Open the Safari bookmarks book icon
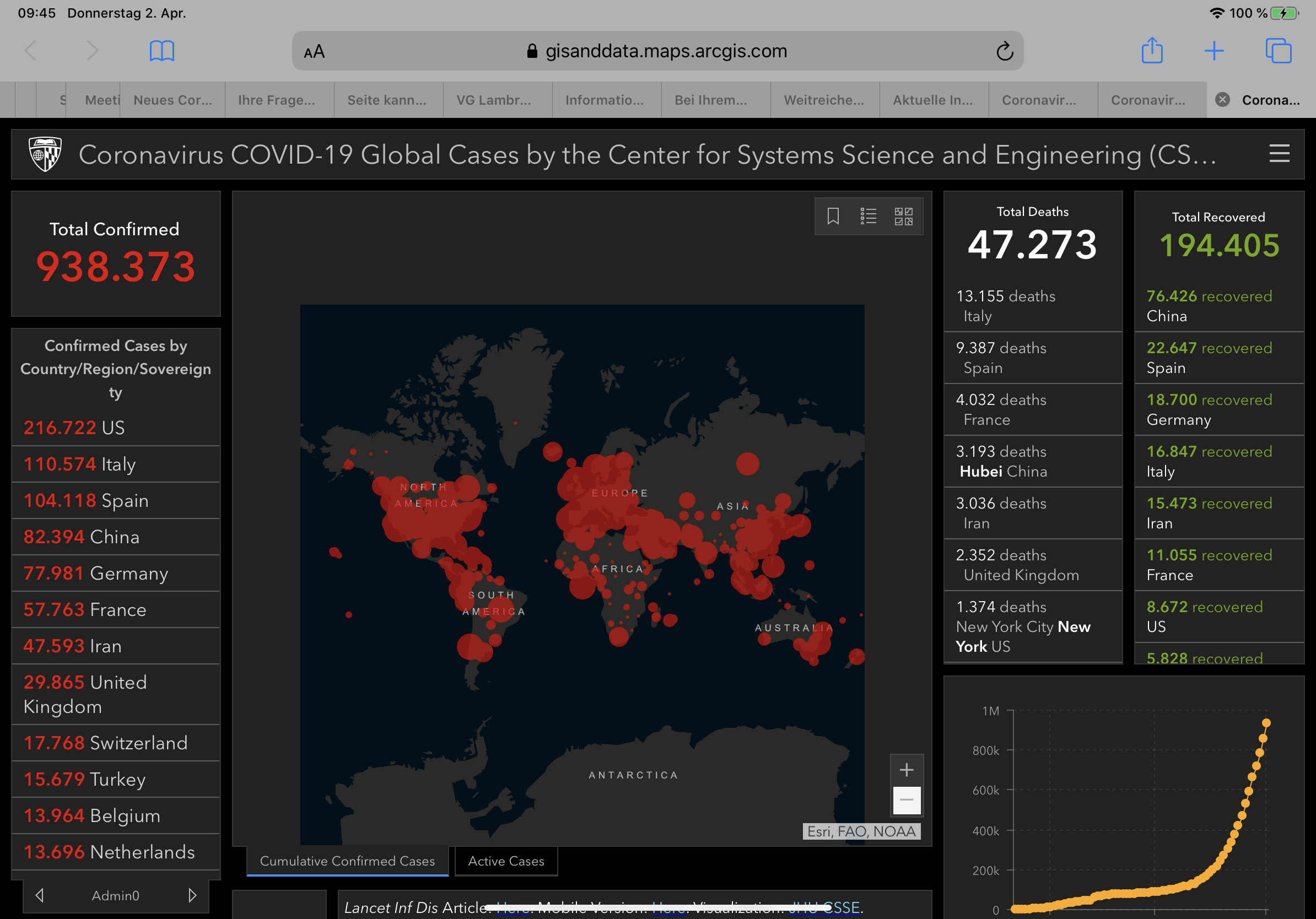Screen dimensions: 1316x919 [x=161, y=51]
